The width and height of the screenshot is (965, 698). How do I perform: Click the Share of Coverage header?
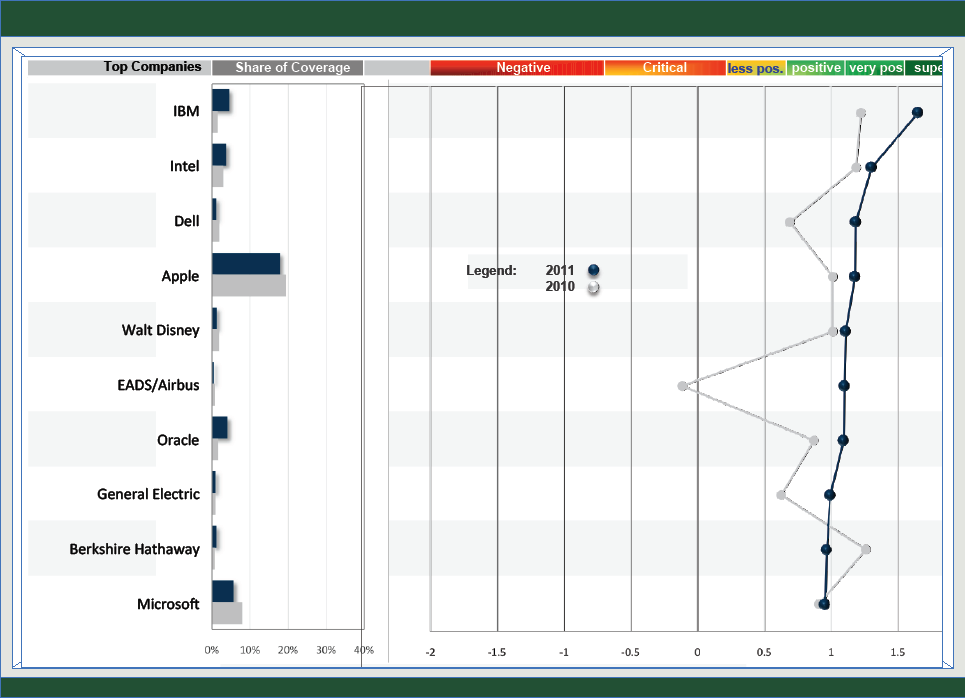point(287,68)
